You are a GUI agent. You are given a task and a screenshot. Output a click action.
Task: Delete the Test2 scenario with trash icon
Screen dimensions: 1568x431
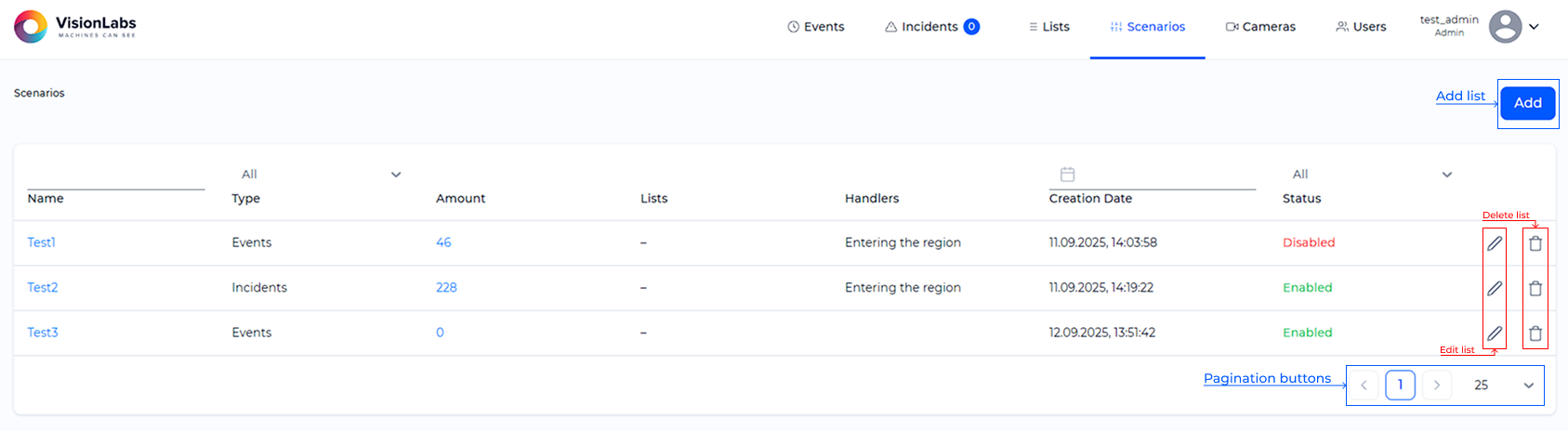(1535, 288)
